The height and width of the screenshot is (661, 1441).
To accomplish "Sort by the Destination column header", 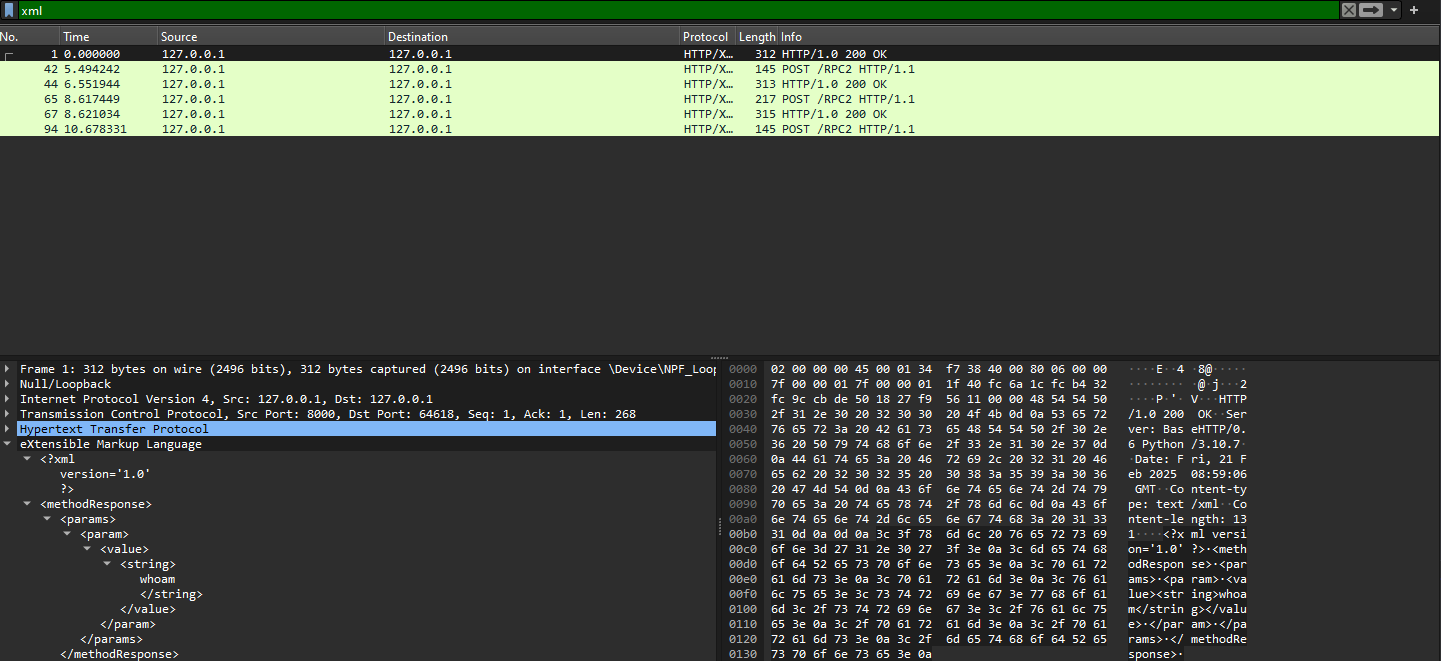I will [533, 37].
